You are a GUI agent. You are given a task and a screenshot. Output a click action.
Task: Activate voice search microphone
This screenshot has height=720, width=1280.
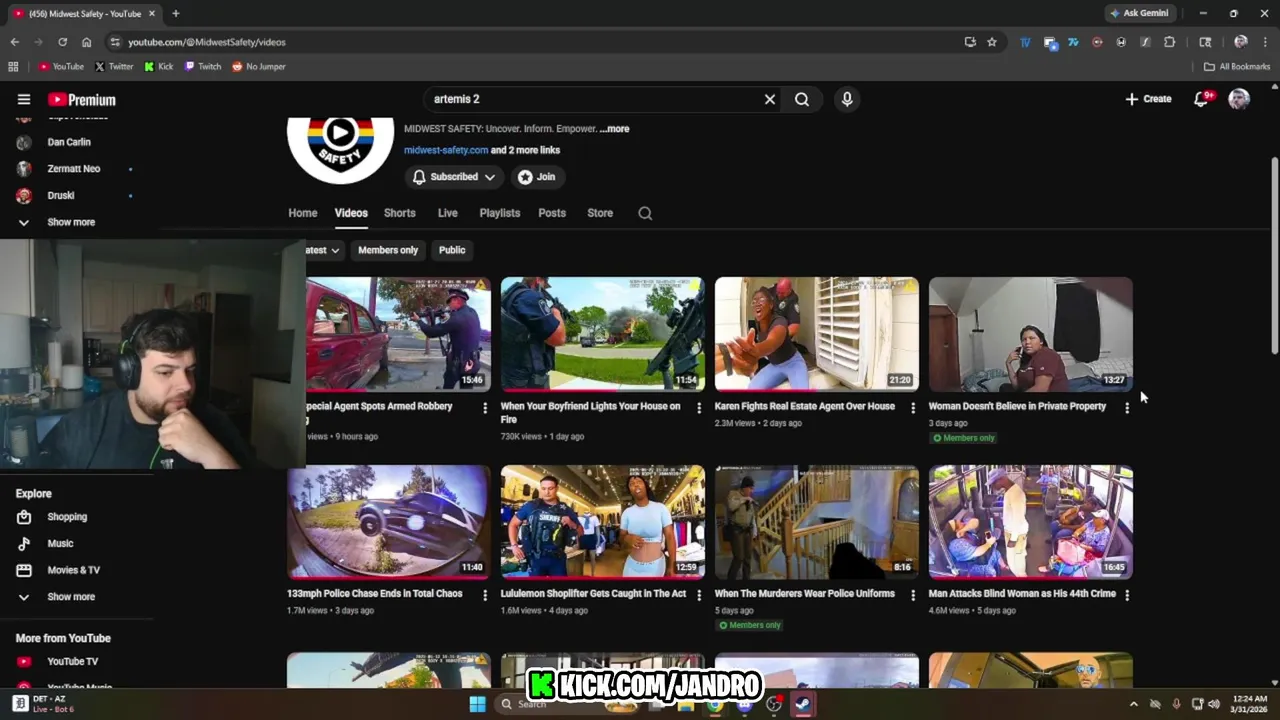coord(847,99)
